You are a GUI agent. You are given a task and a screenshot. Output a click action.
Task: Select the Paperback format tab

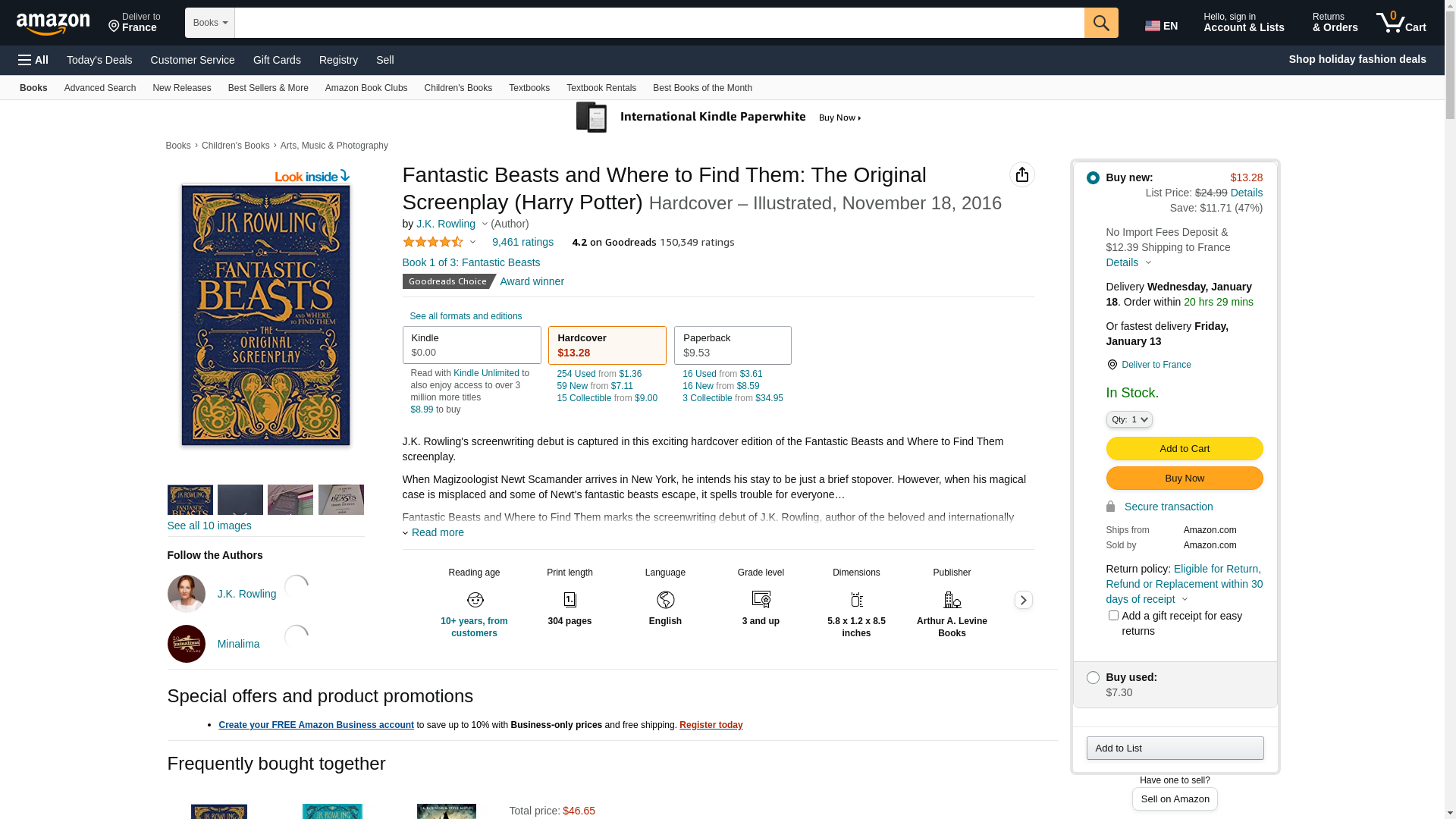(733, 345)
